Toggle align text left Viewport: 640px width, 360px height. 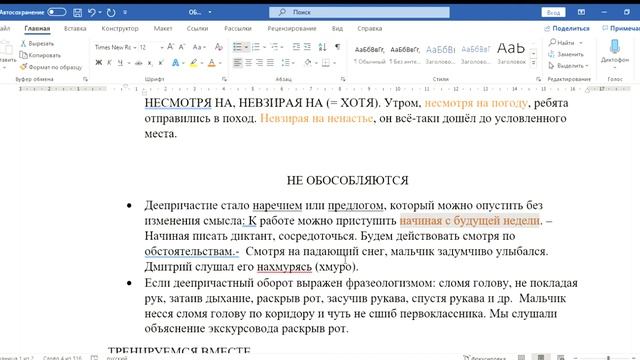coord(238,63)
